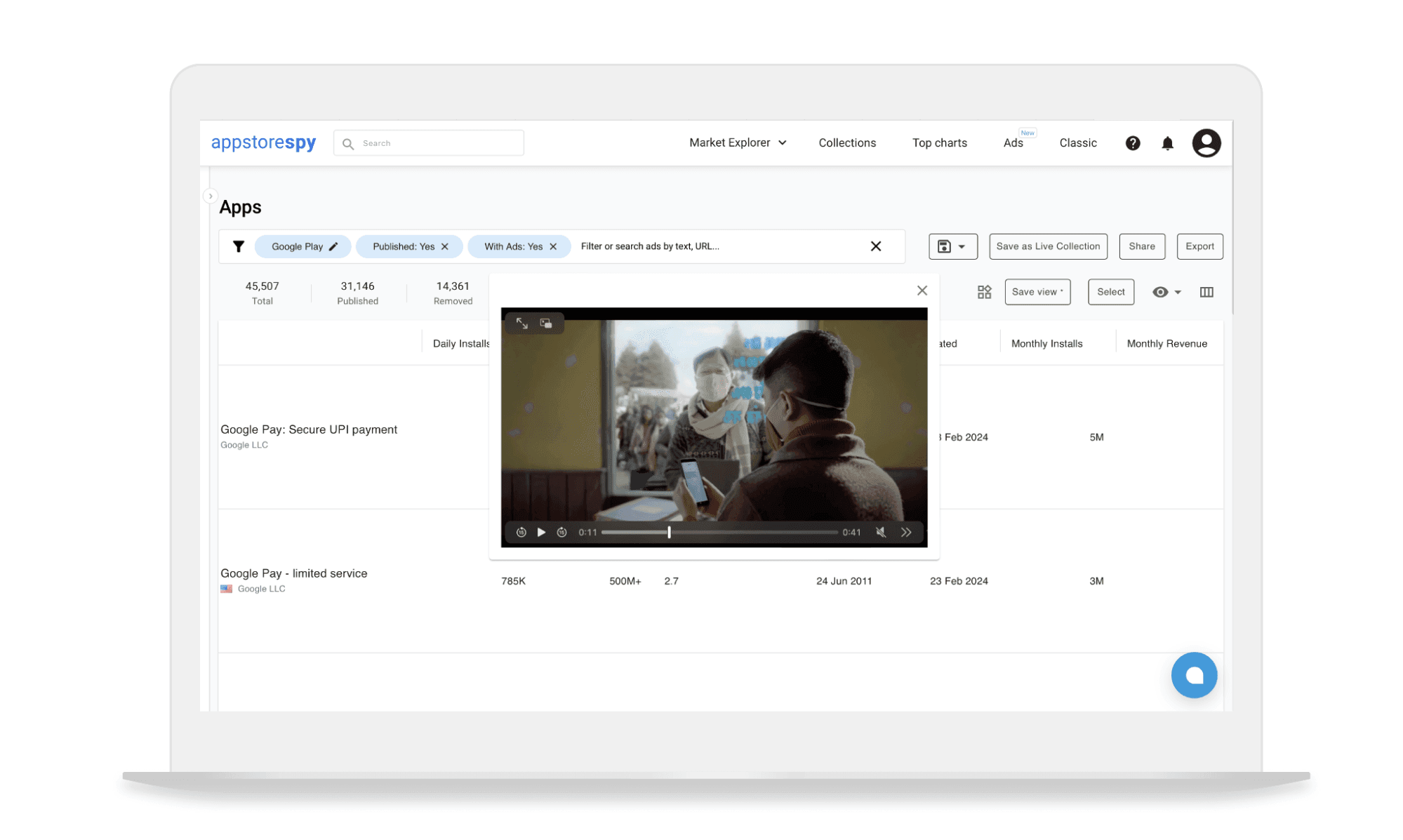
Task: Open the columns layout icon
Action: [1206, 292]
